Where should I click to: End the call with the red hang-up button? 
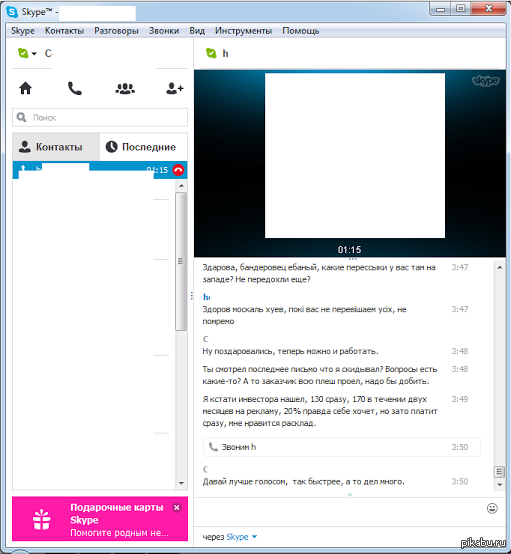click(178, 170)
